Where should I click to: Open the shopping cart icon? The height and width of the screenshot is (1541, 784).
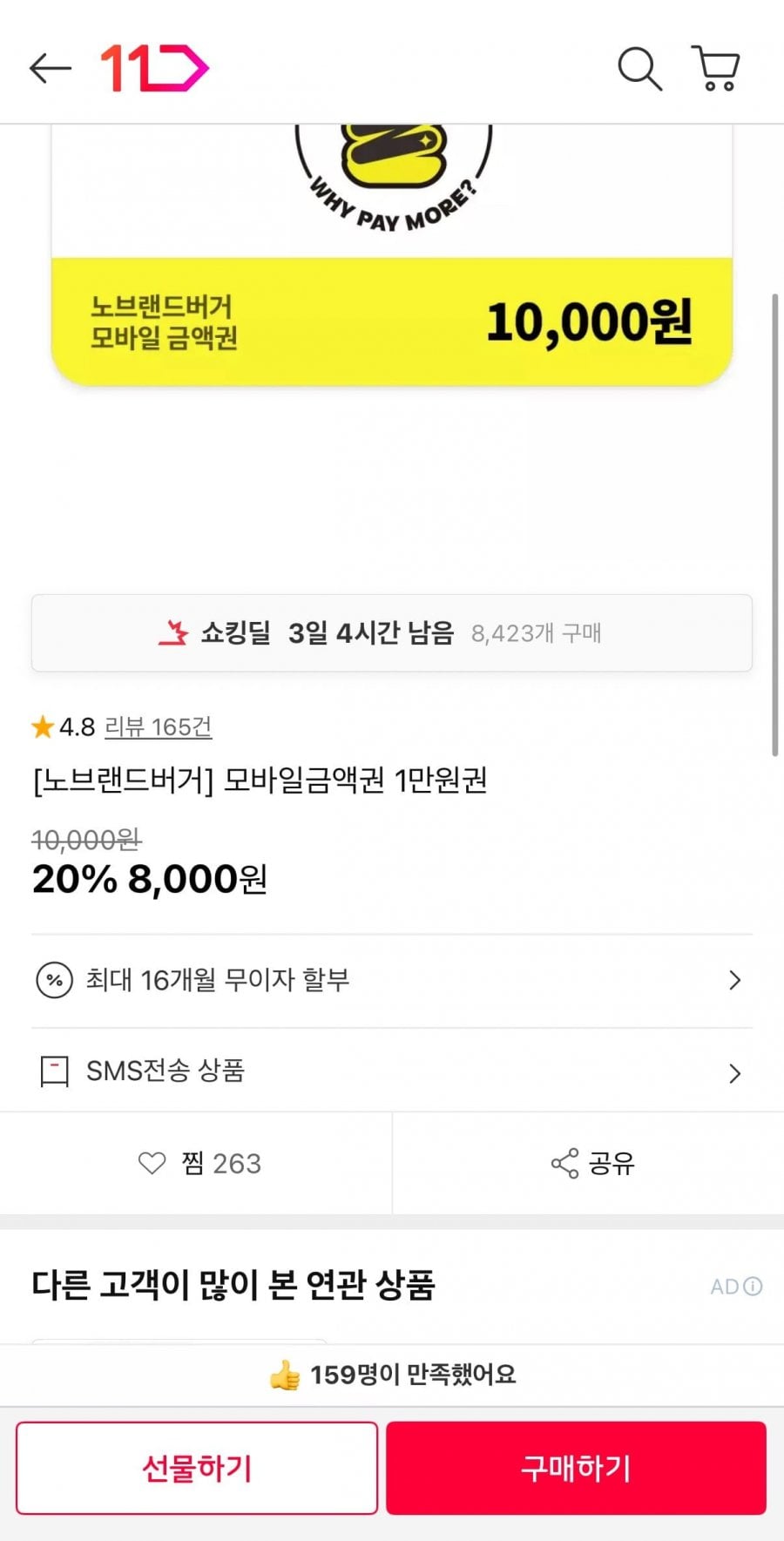pos(716,68)
